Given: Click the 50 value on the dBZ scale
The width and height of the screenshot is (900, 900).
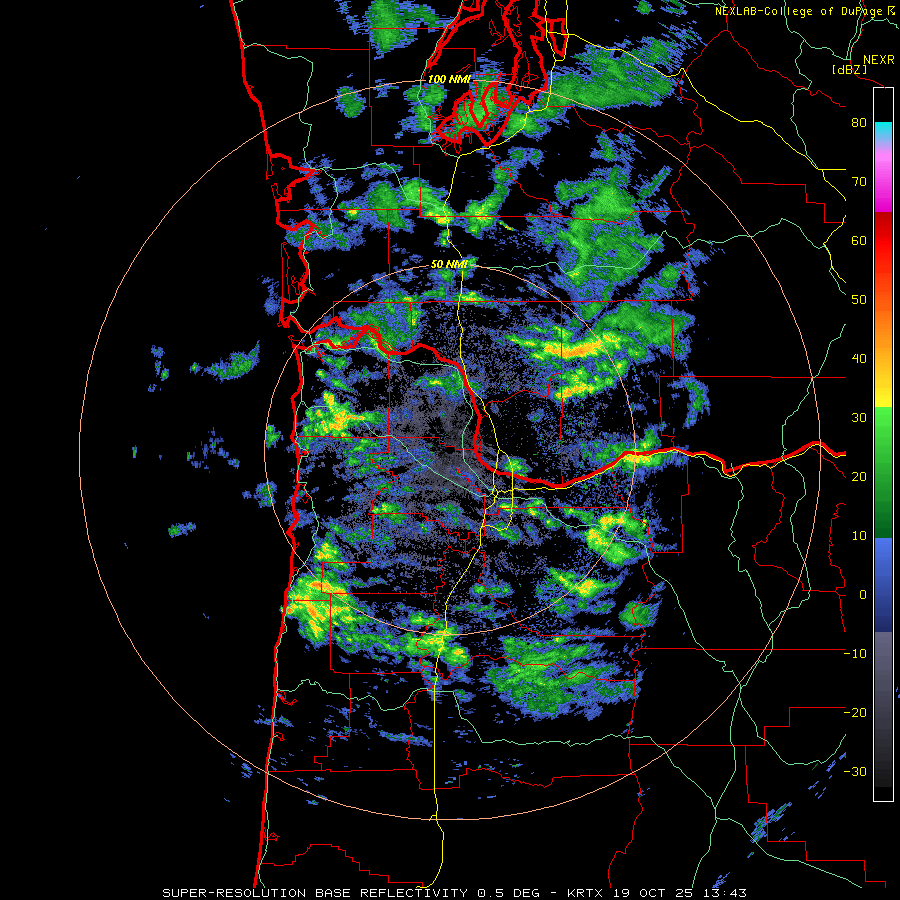Looking at the screenshot, I should tap(859, 300).
